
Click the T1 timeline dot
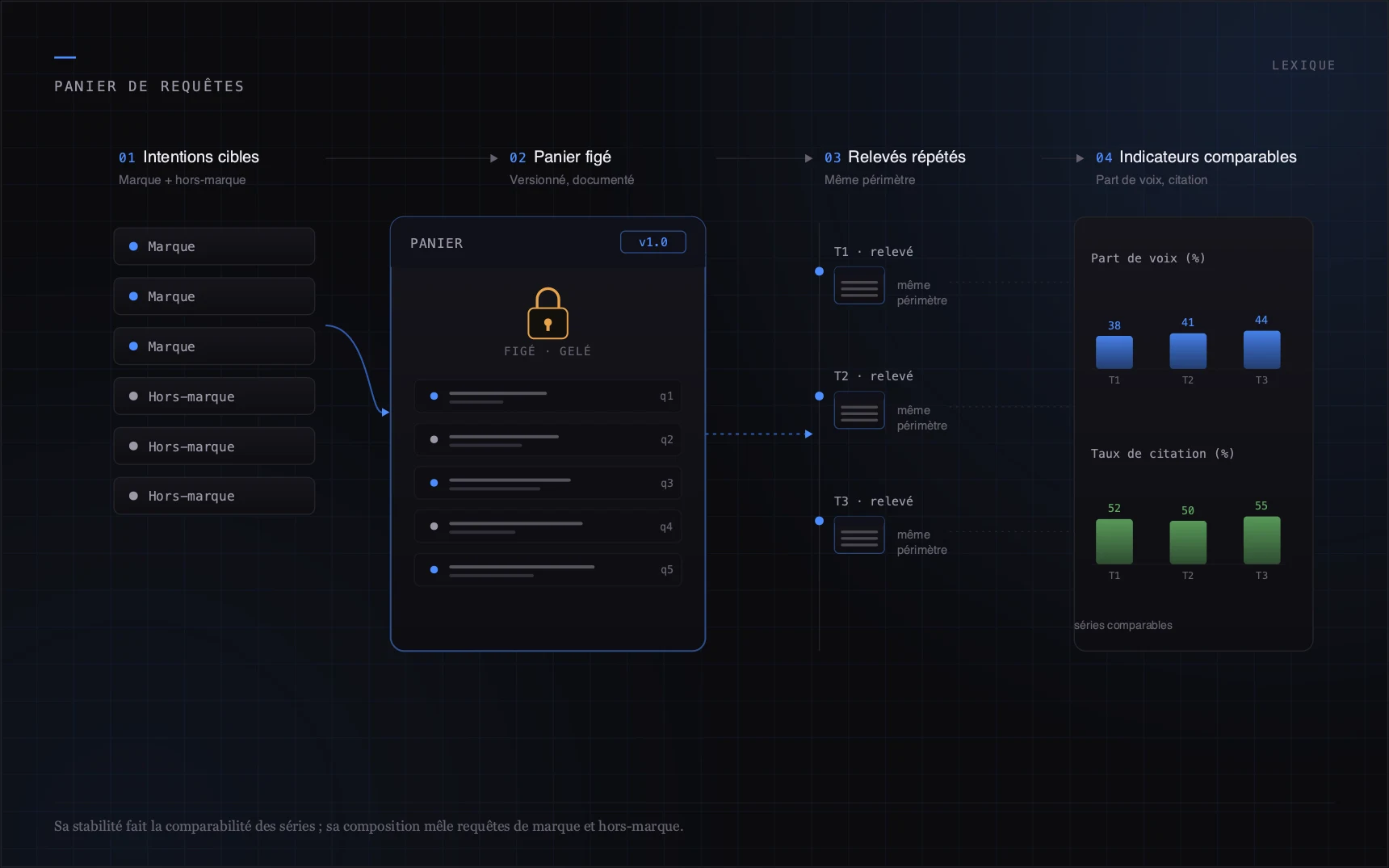(x=819, y=271)
